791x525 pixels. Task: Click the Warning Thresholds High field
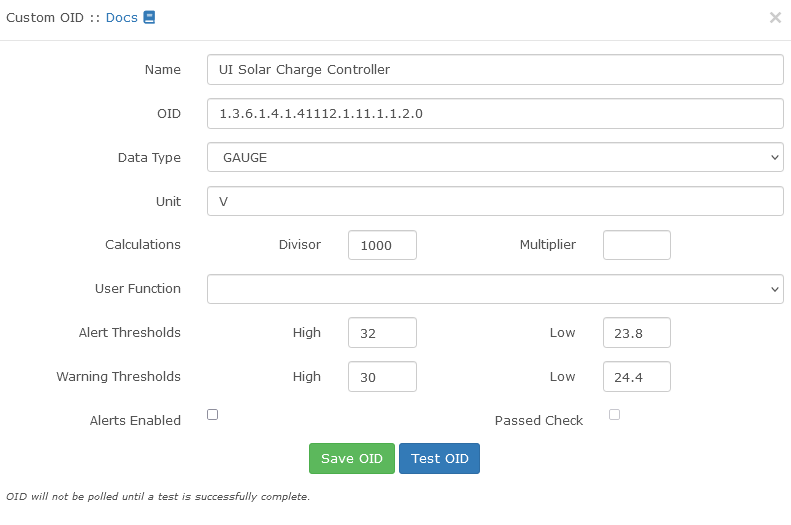click(382, 377)
